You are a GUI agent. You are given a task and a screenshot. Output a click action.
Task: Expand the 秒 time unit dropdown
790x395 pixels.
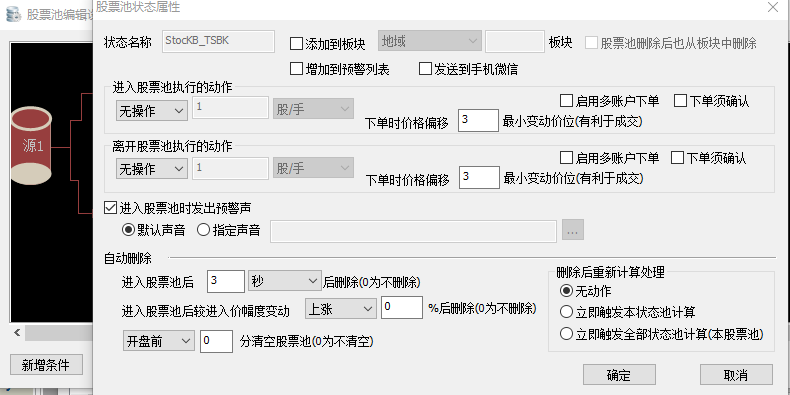click(x=284, y=281)
